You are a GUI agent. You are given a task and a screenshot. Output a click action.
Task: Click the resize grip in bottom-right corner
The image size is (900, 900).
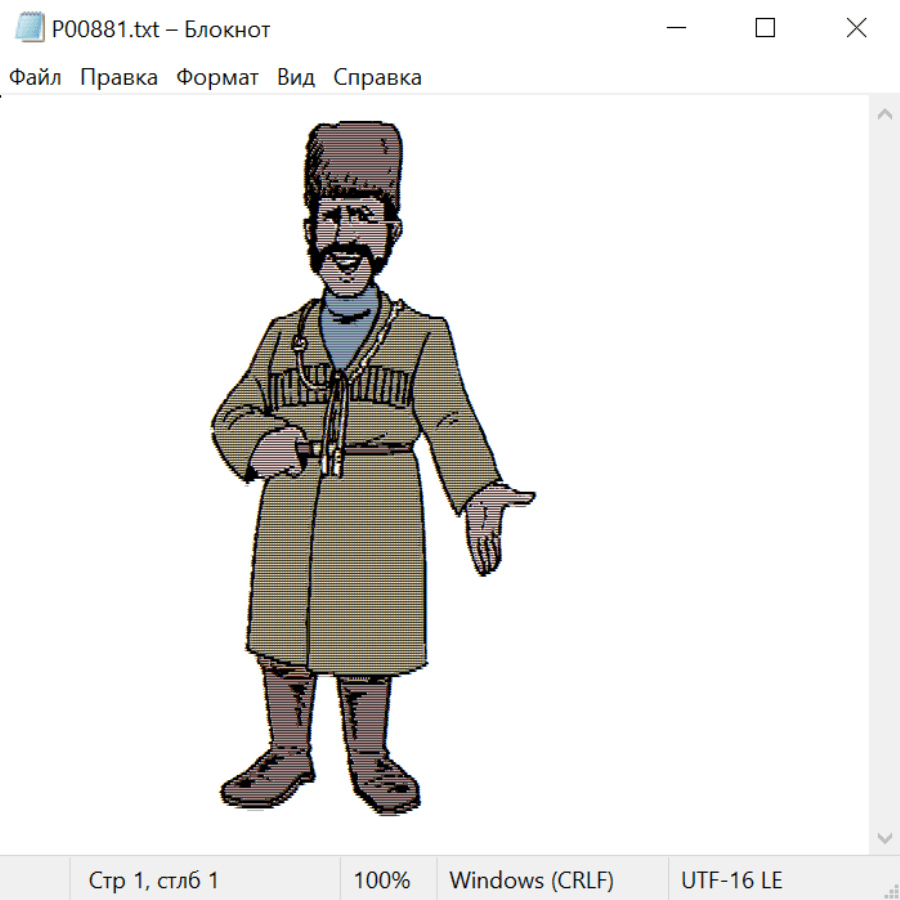891,891
